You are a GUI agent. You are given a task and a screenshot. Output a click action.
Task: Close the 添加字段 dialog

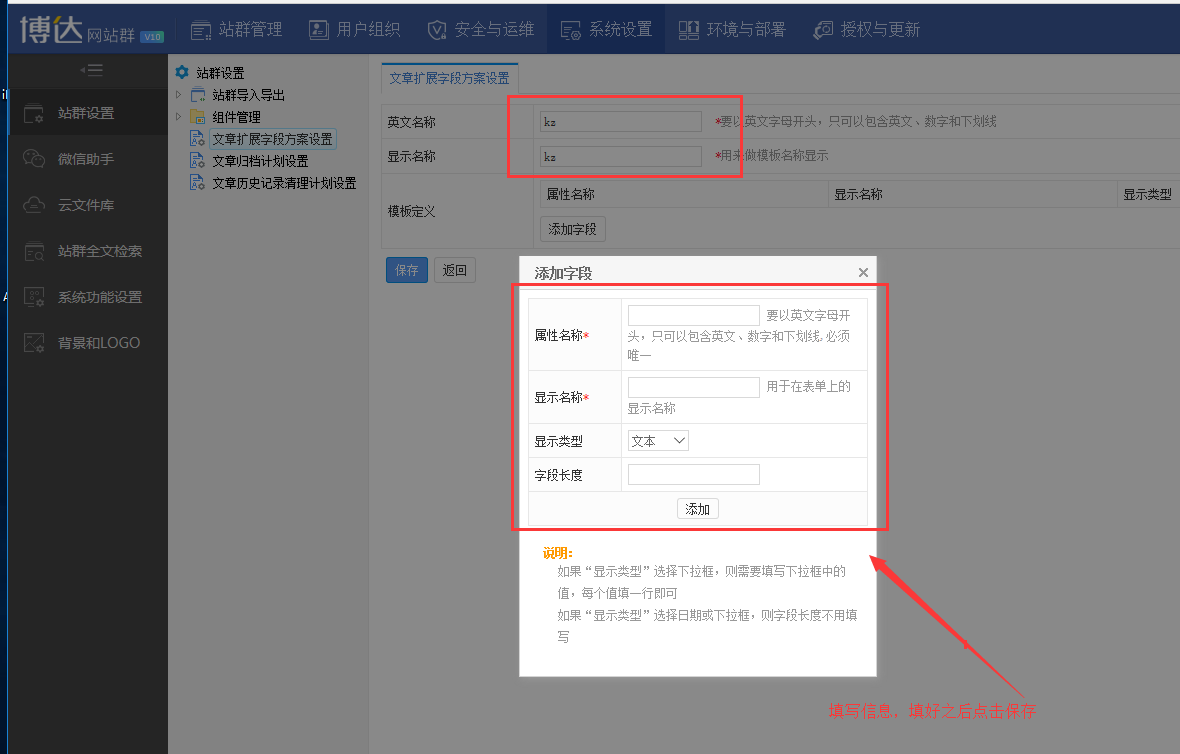point(863,273)
